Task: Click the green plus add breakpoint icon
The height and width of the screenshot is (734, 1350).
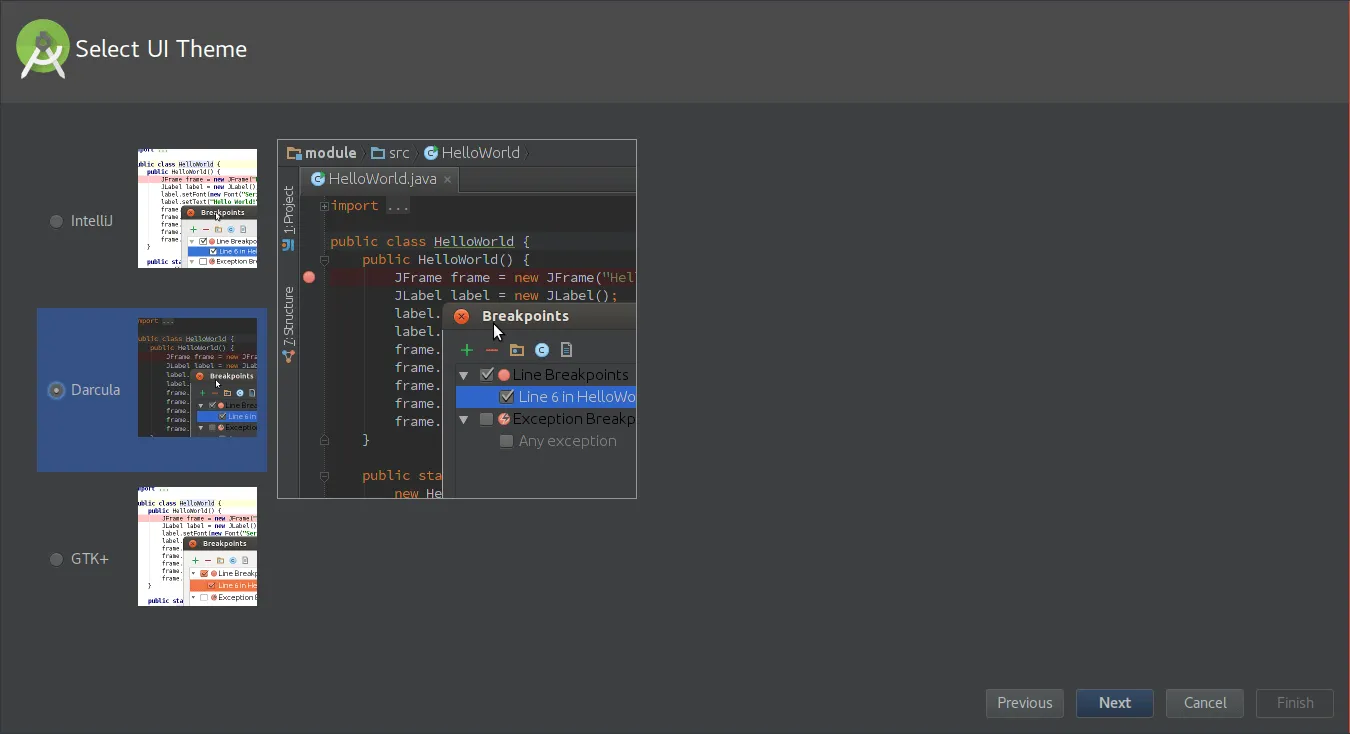Action: pos(466,350)
